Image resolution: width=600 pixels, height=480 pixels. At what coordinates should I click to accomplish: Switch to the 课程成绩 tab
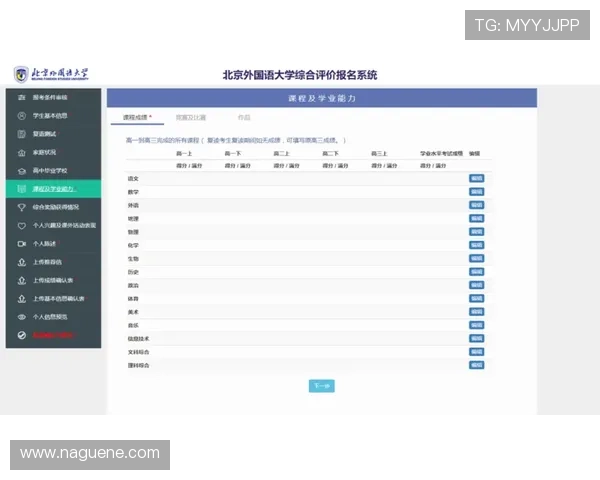[x=137, y=118]
